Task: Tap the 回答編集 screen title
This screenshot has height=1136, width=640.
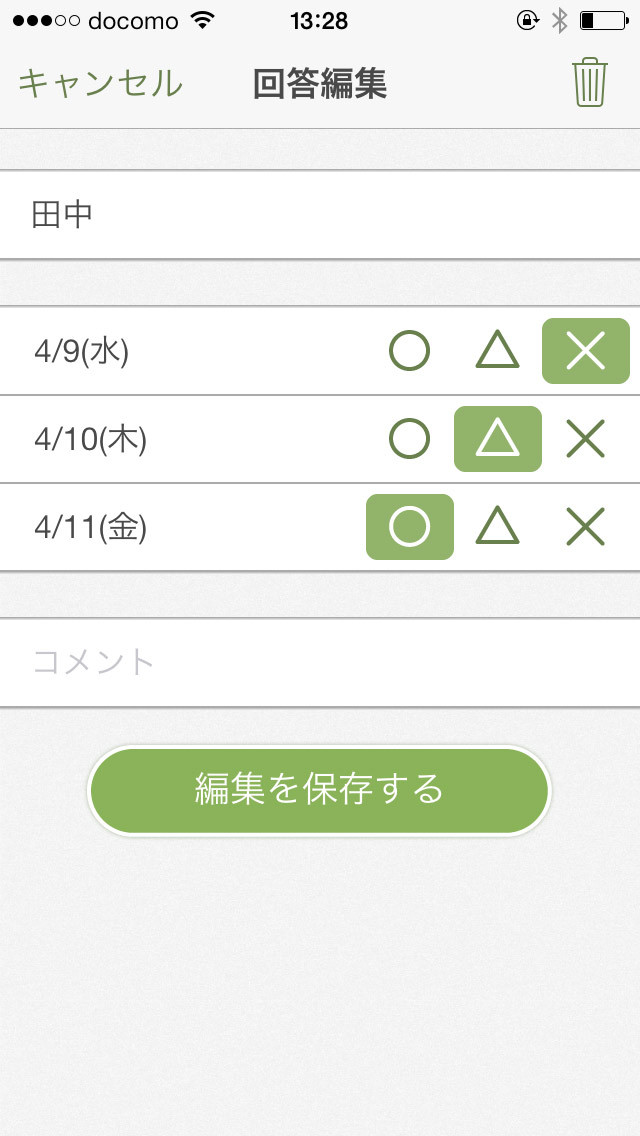Action: click(x=320, y=84)
